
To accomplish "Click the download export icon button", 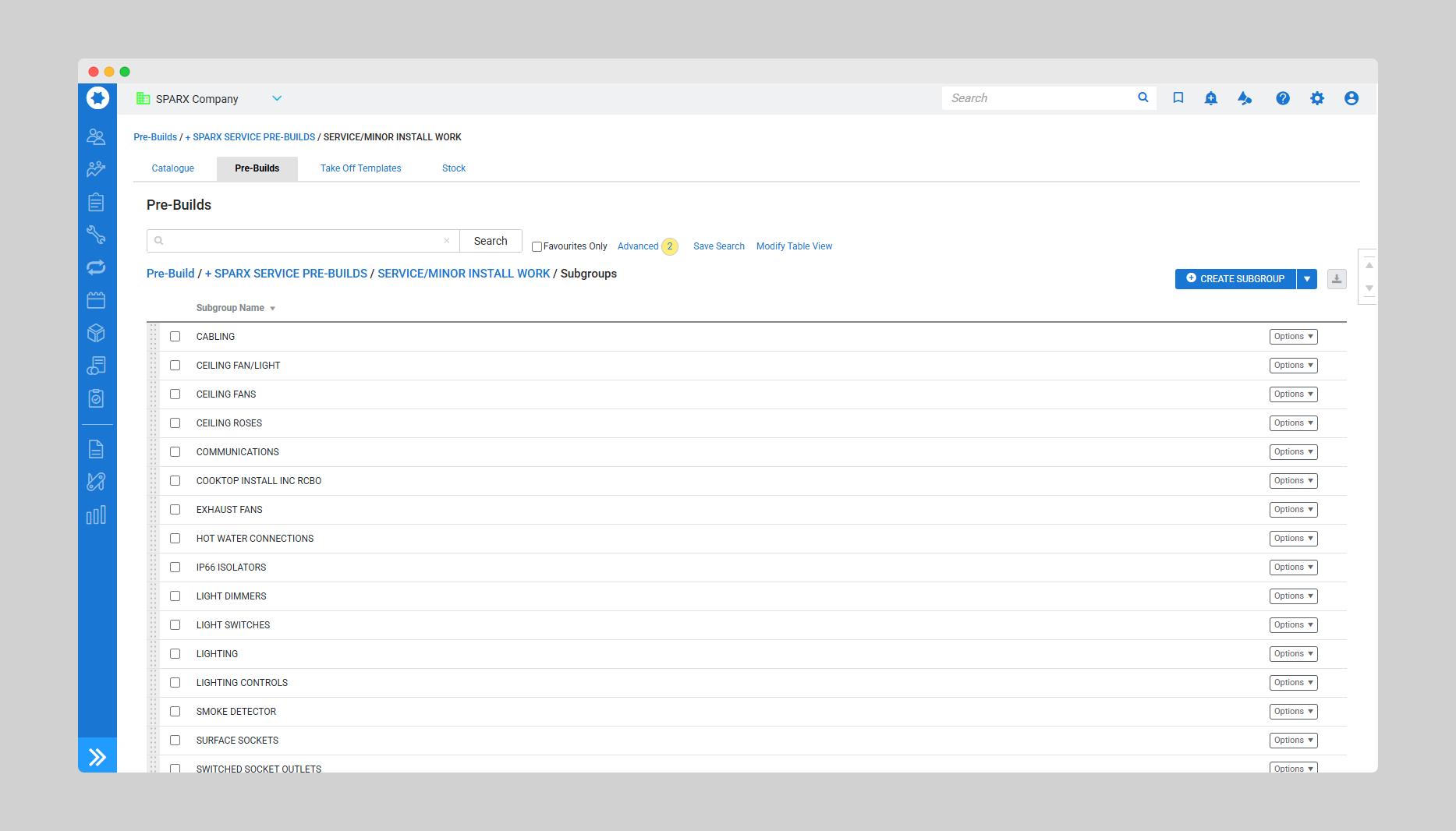I will [1337, 279].
